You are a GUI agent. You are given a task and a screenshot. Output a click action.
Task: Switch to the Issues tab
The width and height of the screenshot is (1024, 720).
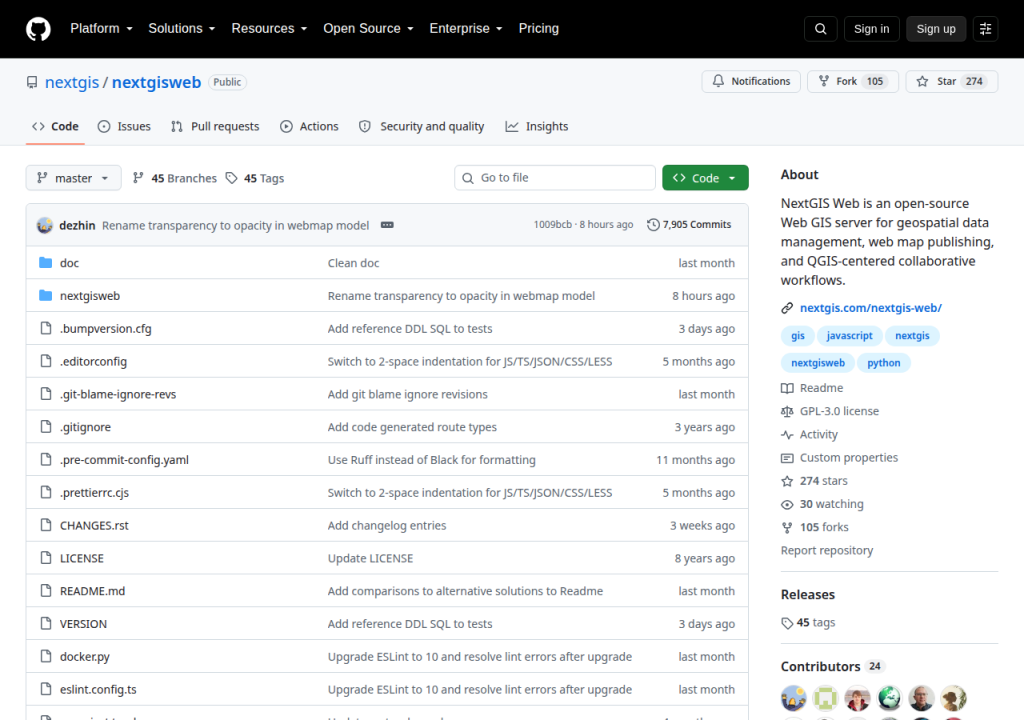[x=124, y=127]
